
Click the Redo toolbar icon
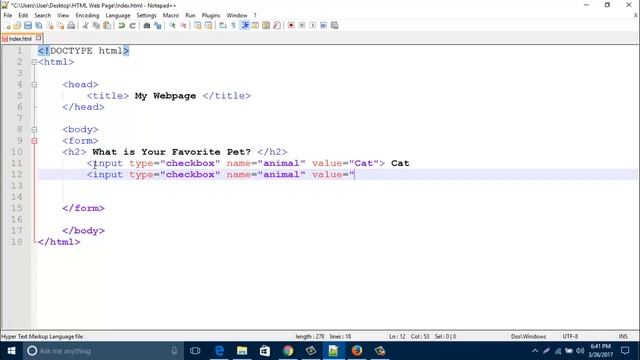click(x=132, y=26)
